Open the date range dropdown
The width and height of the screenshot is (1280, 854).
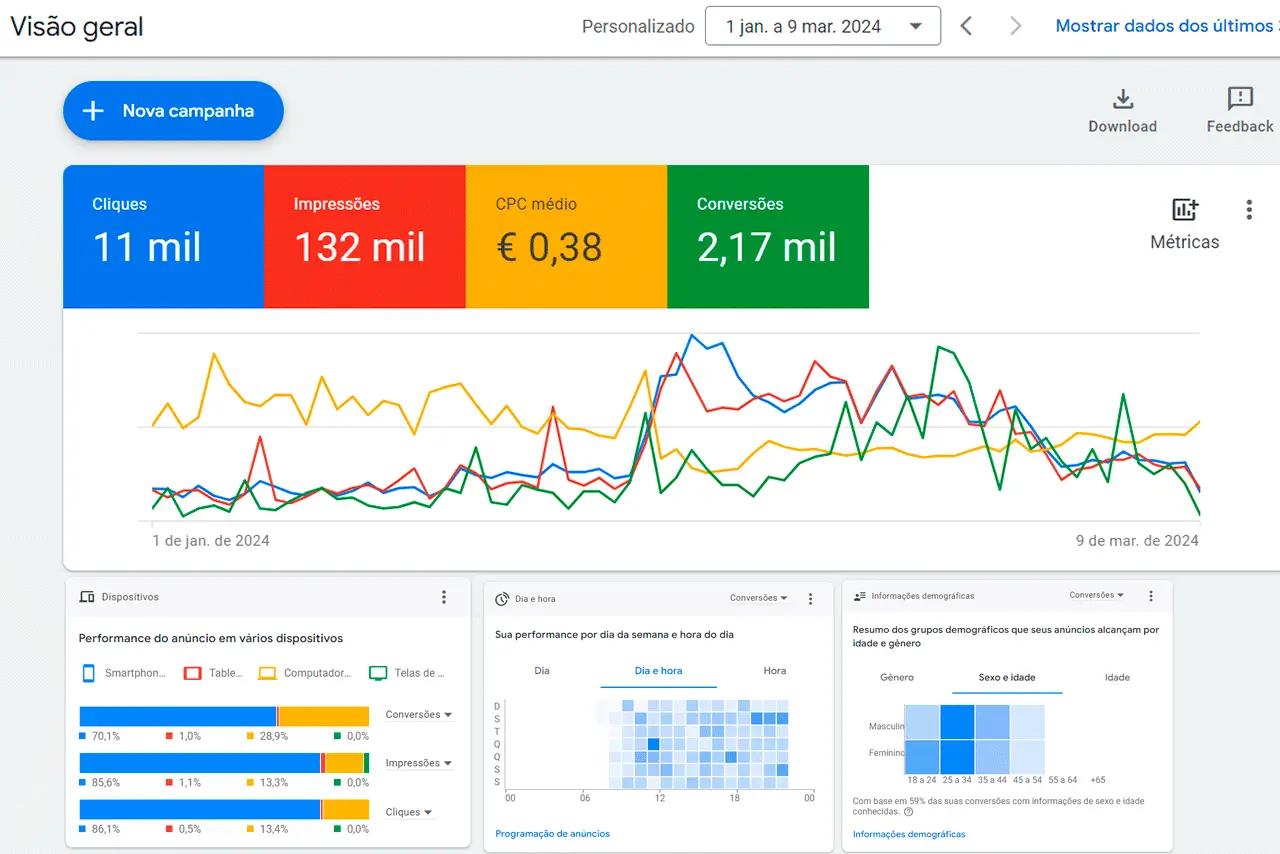coord(823,26)
